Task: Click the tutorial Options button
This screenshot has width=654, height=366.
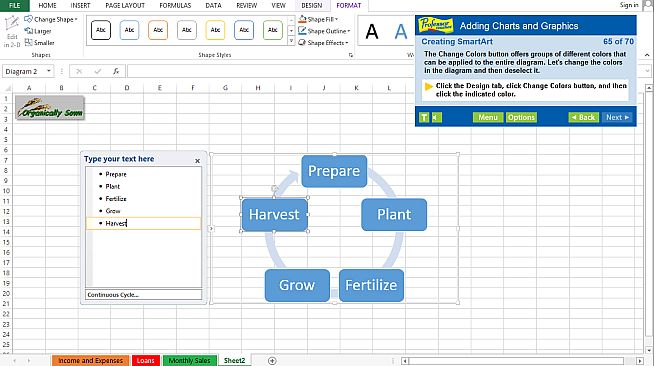Action: (x=521, y=118)
